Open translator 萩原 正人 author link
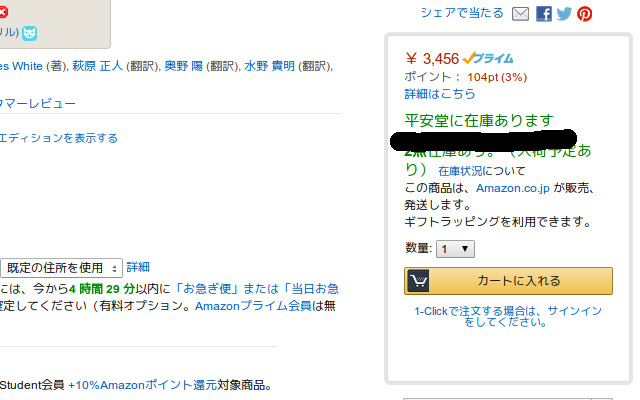640x400 pixels. (97, 66)
